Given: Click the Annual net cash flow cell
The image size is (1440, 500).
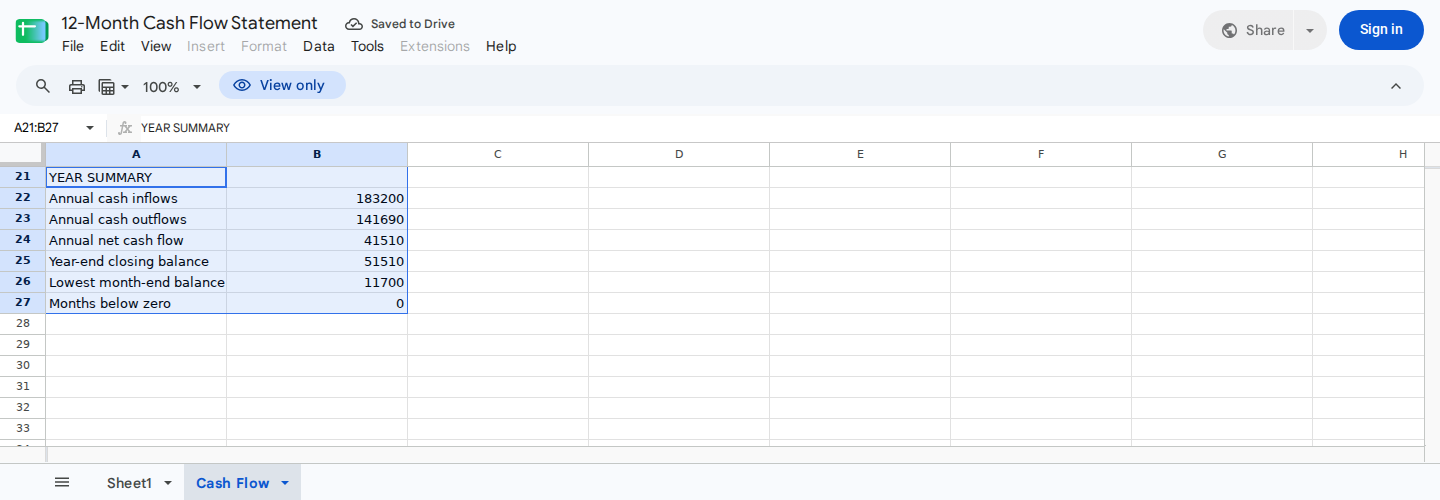Looking at the screenshot, I should point(136,240).
